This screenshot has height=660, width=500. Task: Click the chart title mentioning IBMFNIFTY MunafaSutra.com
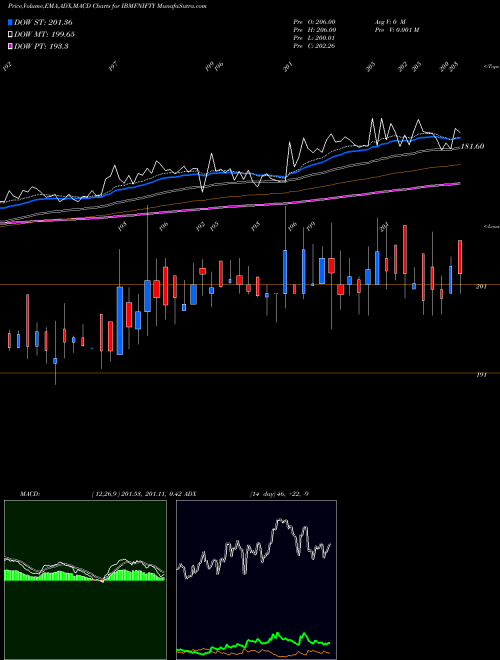pyautogui.click(x=107, y=6)
